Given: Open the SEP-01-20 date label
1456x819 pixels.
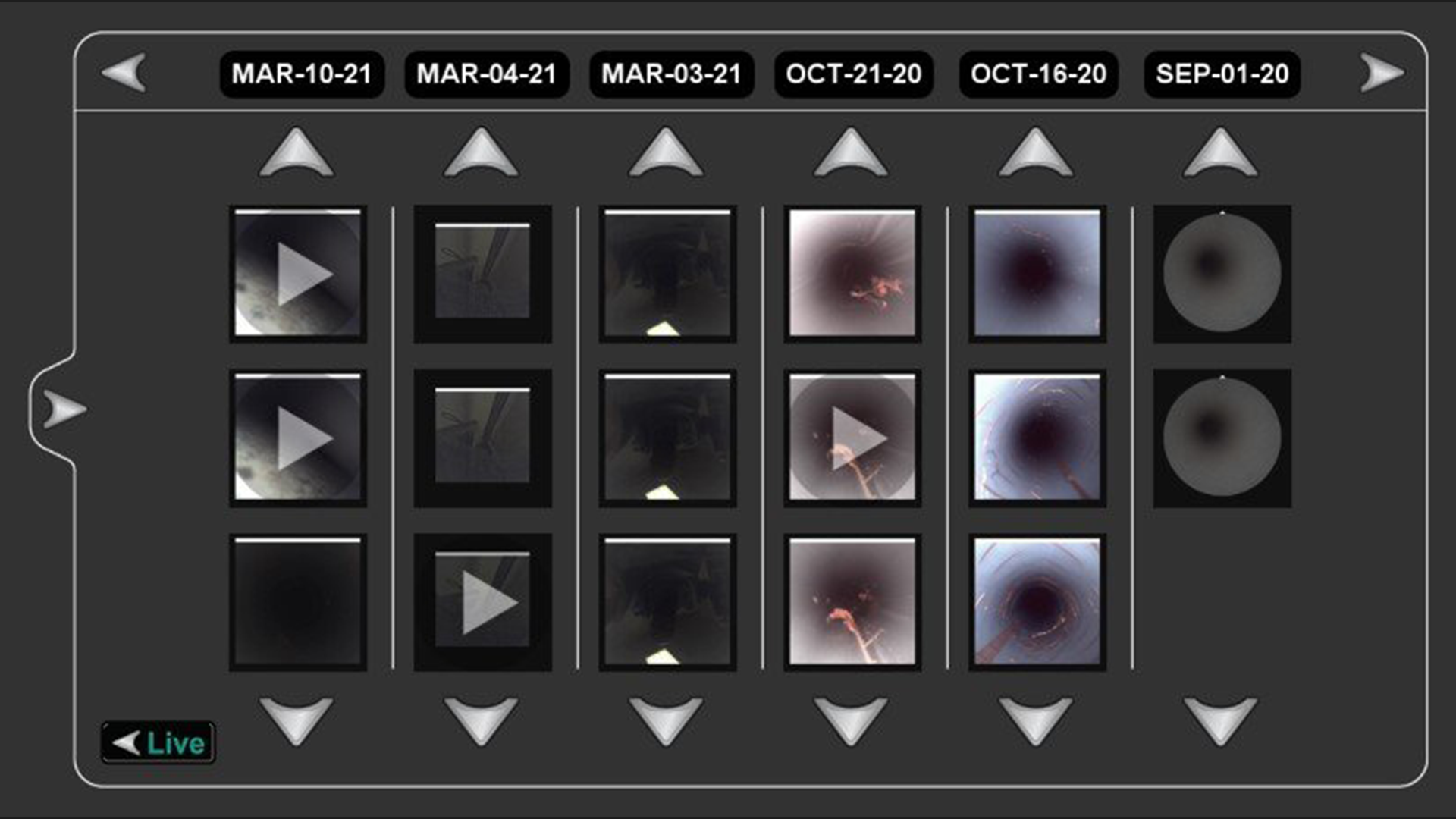Looking at the screenshot, I should point(1222,74).
